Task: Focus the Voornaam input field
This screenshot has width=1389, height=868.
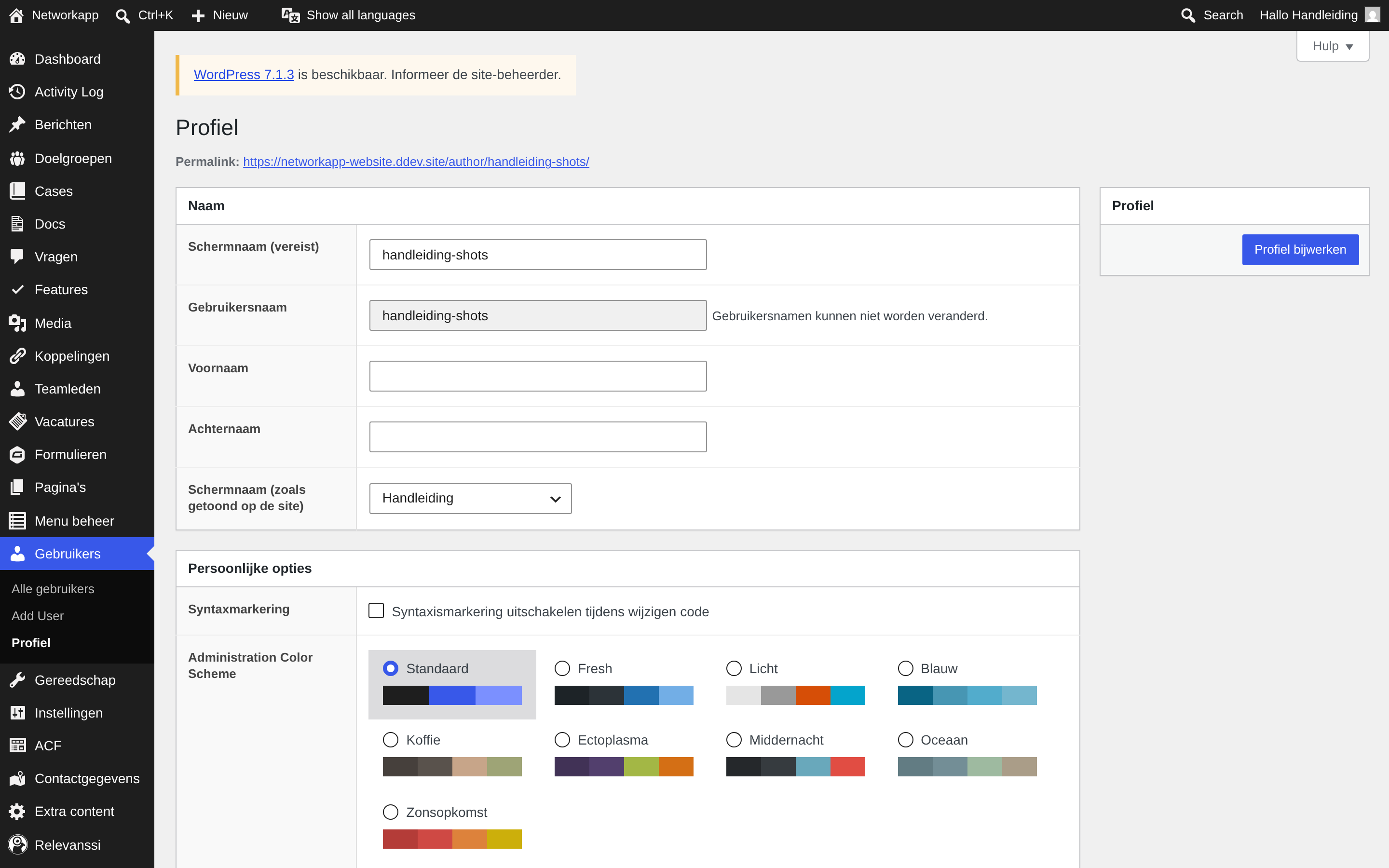Action: point(538,376)
